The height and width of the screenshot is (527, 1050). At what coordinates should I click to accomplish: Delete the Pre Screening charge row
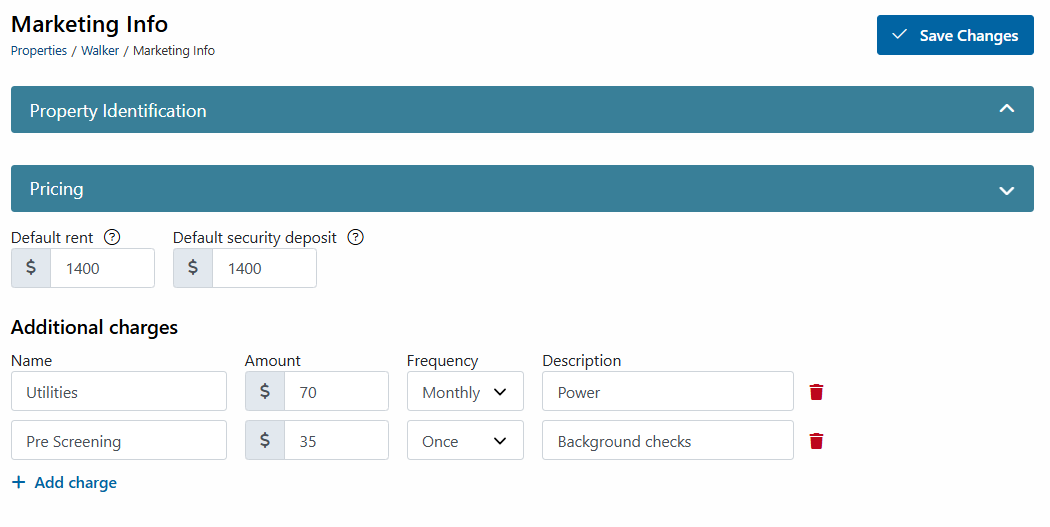tap(816, 441)
